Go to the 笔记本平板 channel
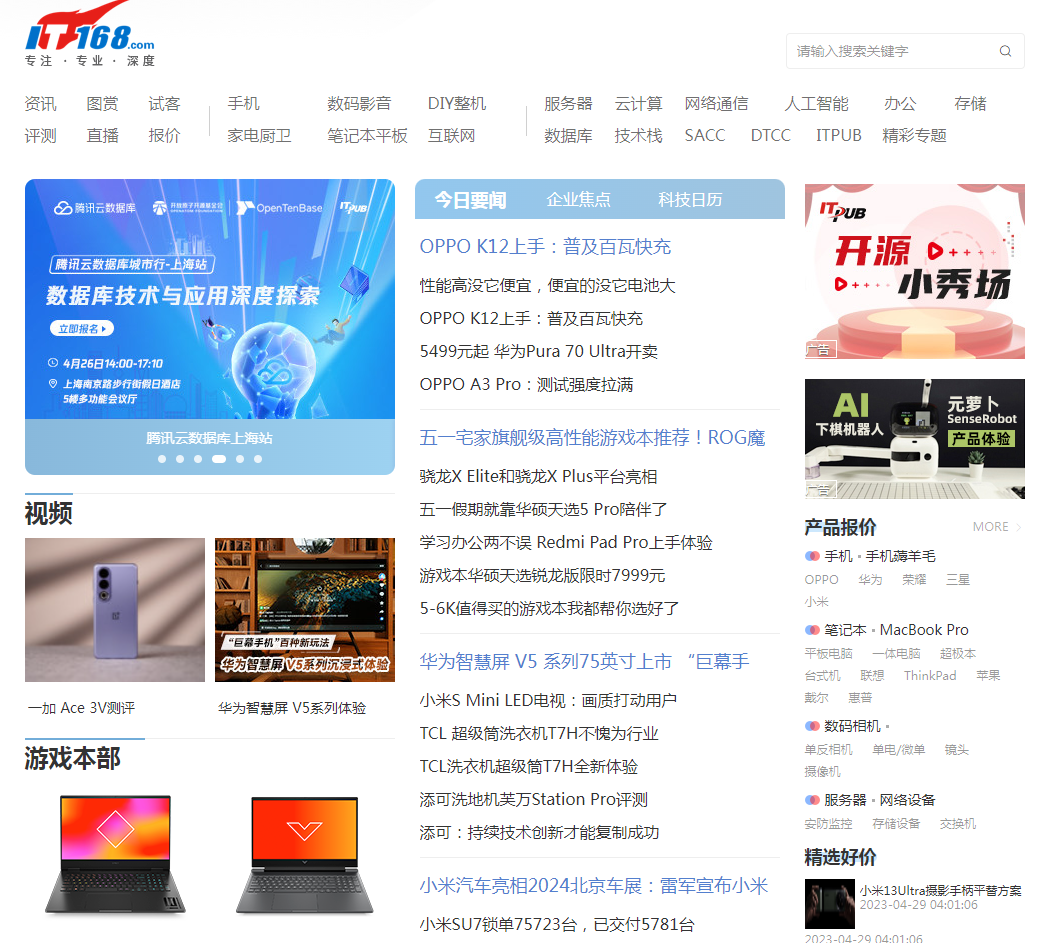Screen dimensions: 1060x943 click(367, 136)
